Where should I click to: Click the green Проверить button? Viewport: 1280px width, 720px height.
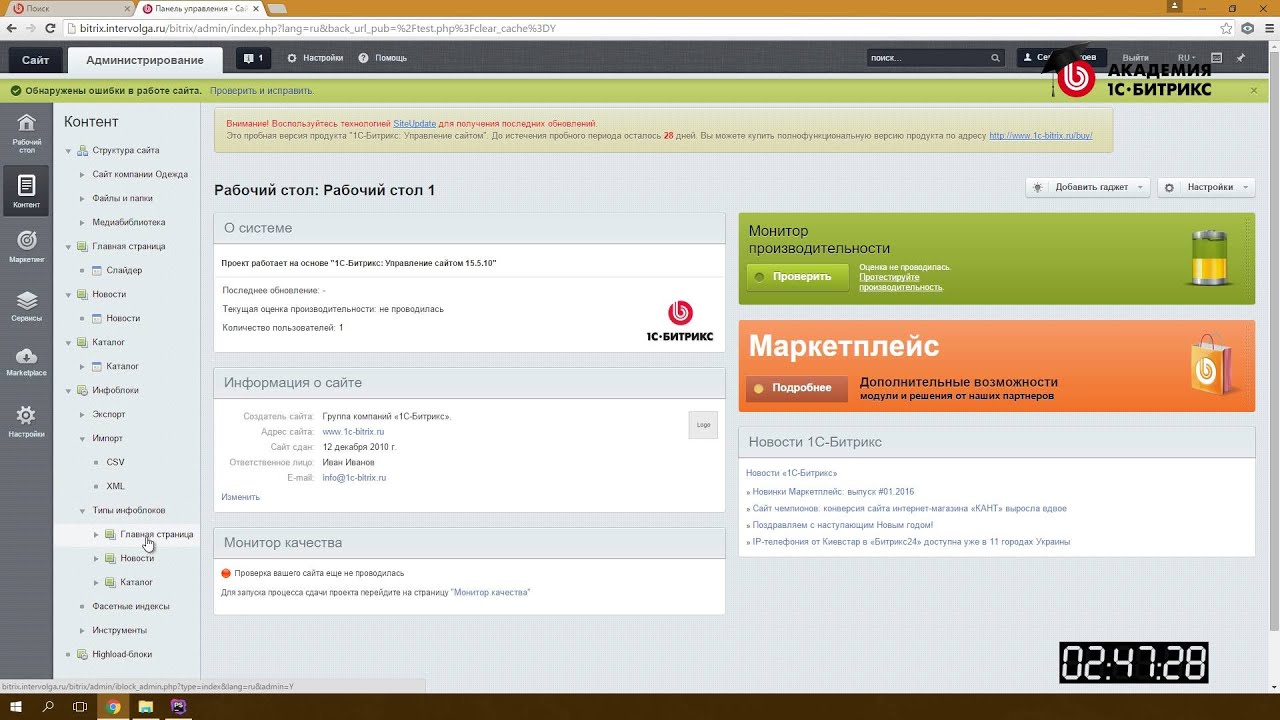click(x=798, y=277)
